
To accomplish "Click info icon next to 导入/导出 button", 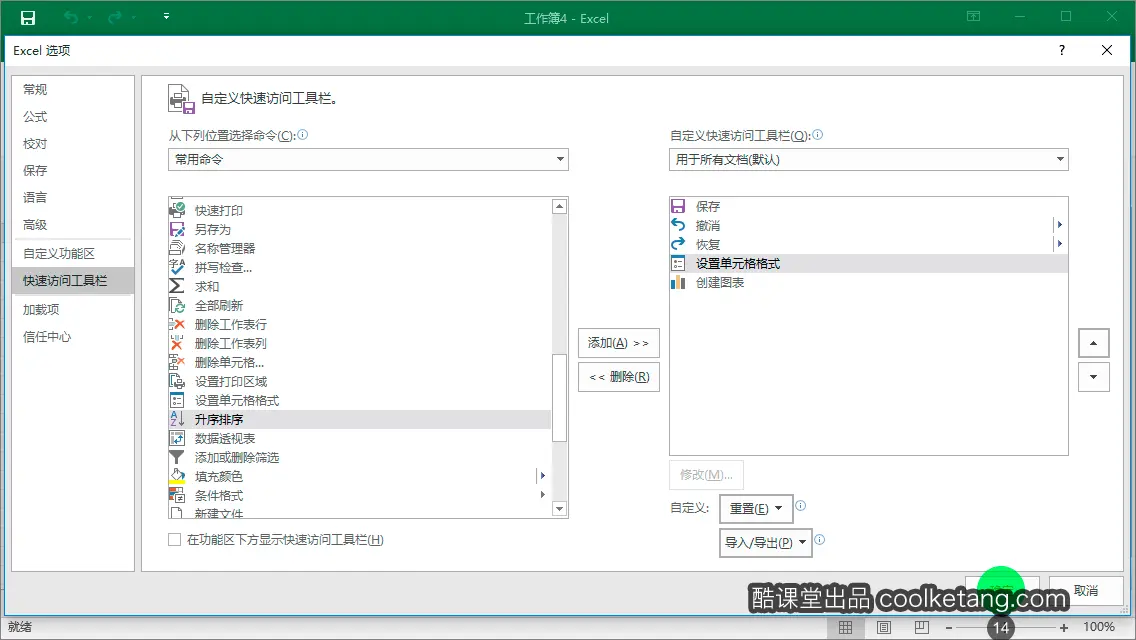I will tap(819, 540).
